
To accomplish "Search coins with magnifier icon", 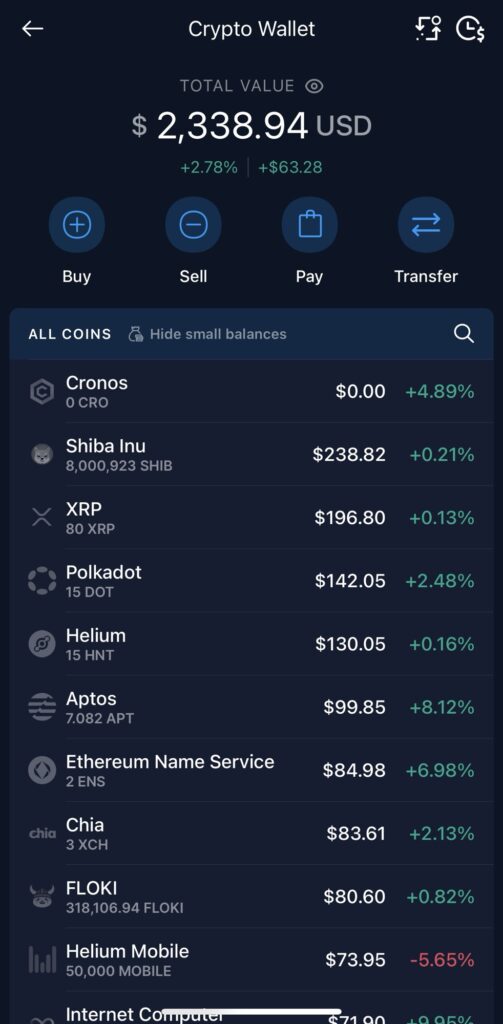I will pos(464,334).
